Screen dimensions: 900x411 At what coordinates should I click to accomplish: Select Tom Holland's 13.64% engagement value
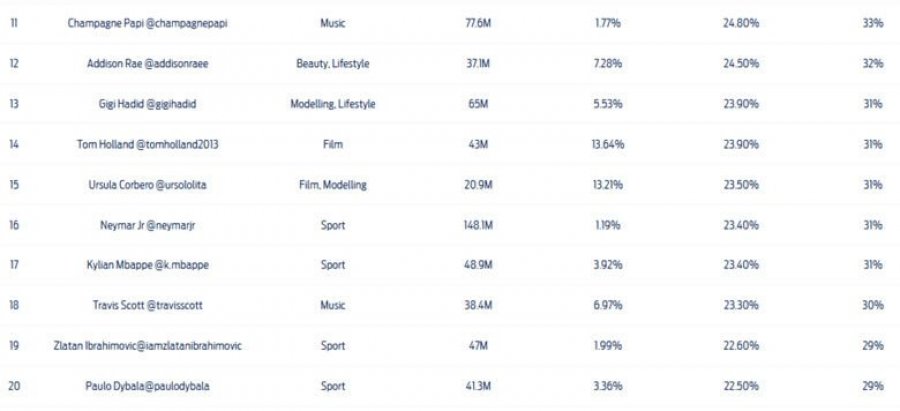[608, 144]
